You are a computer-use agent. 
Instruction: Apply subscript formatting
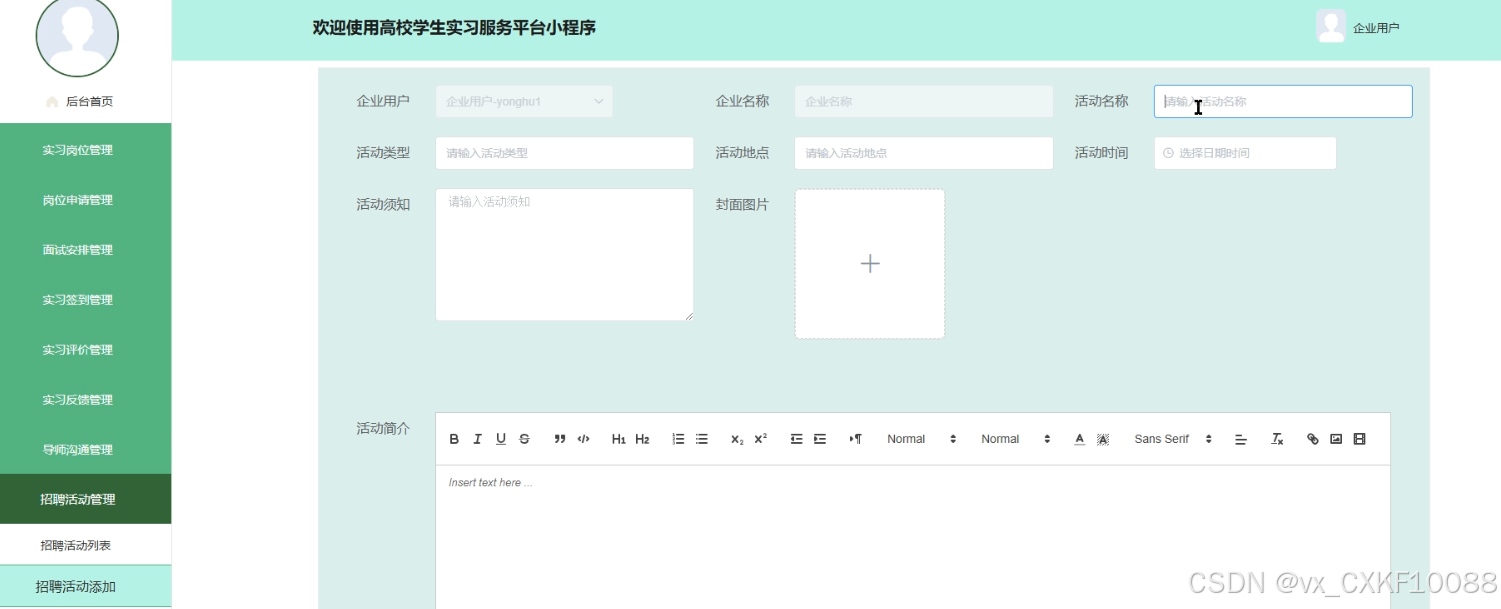click(x=737, y=439)
